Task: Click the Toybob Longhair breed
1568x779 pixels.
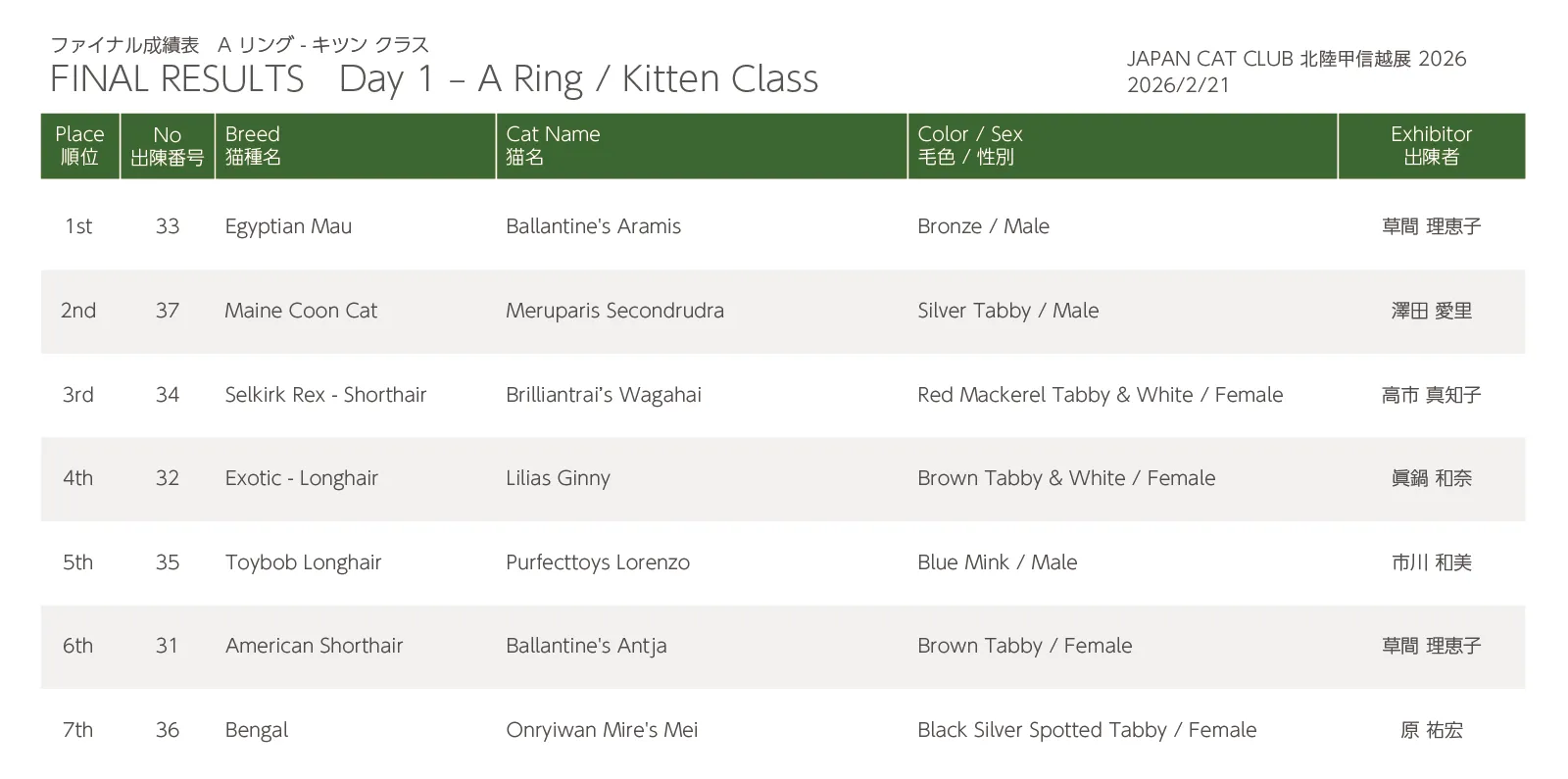Action: [303, 562]
